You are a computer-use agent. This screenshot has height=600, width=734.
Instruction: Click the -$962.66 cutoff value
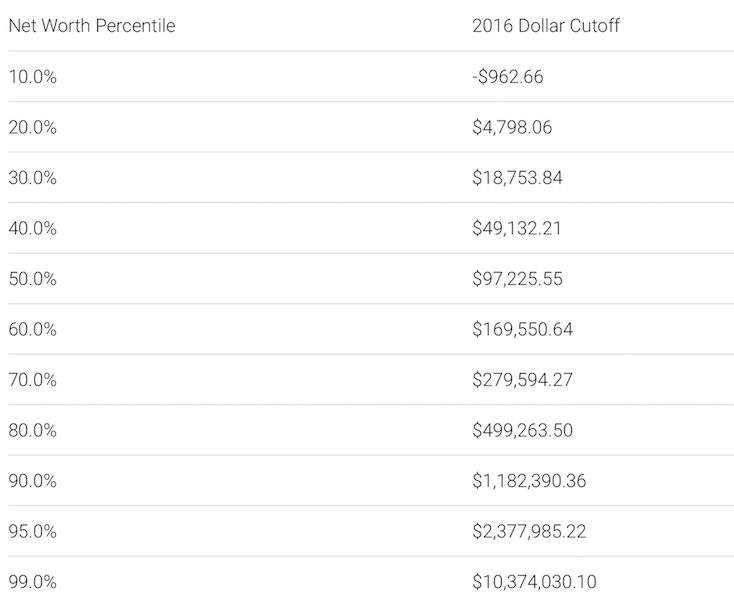point(507,77)
